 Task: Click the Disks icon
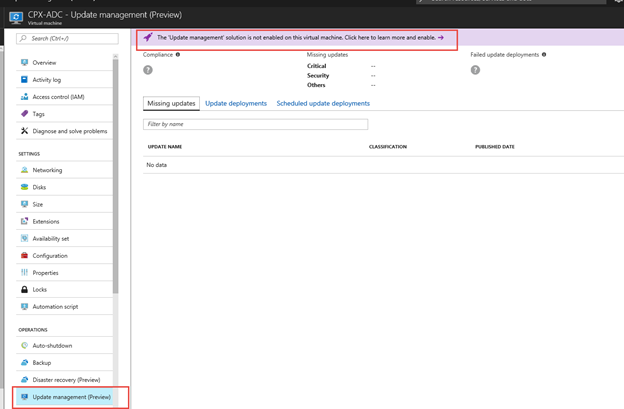(24, 187)
